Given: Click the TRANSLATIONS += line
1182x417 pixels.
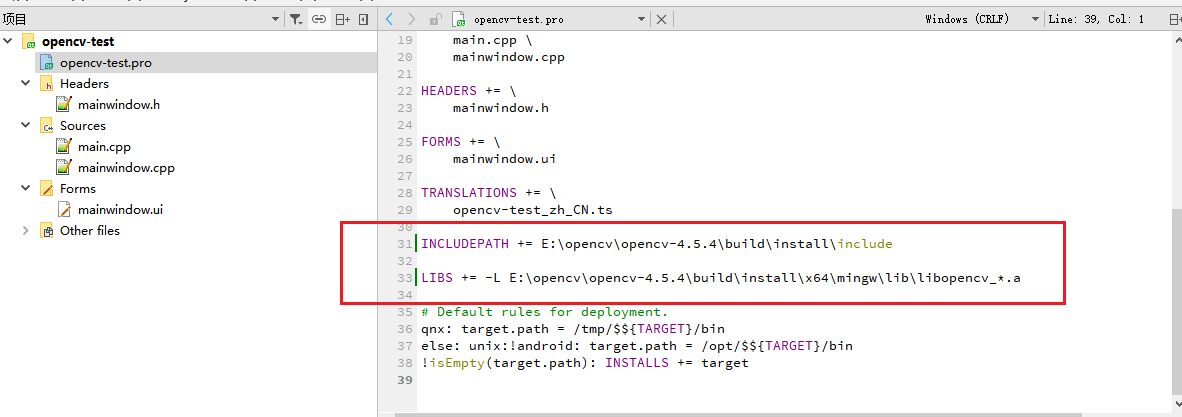Looking at the screenshot, I should tap(488, 192).
